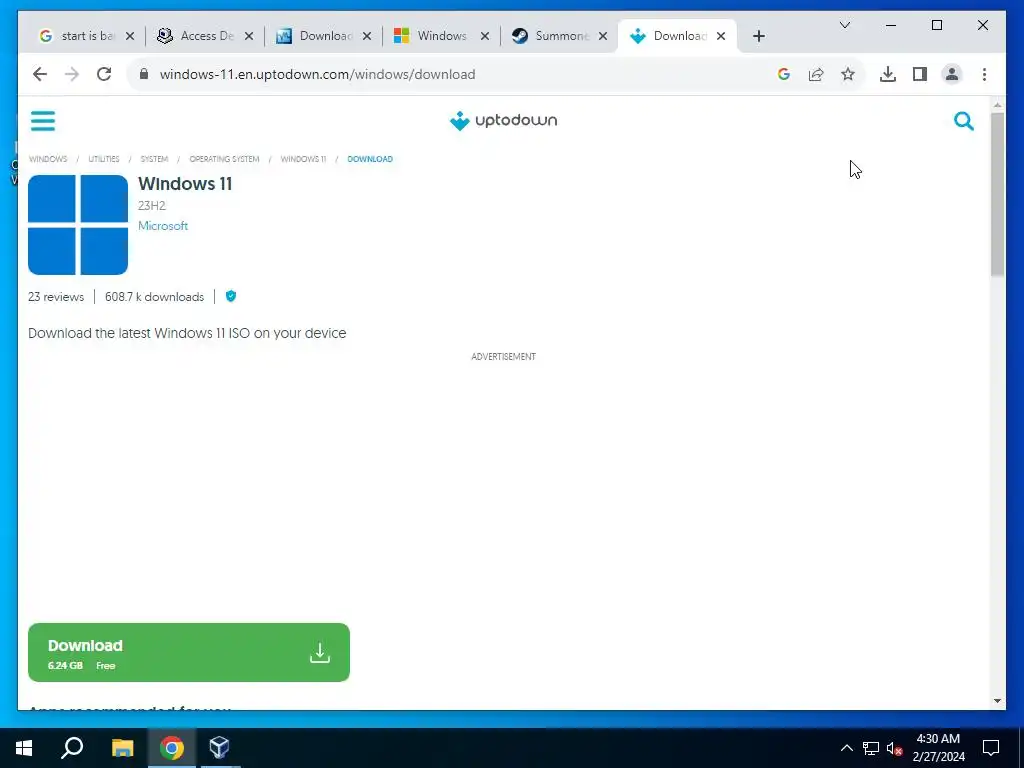
Task: Navigate to WINDOWS 11 breadcrumb
Action: click(x=303, y=159)
